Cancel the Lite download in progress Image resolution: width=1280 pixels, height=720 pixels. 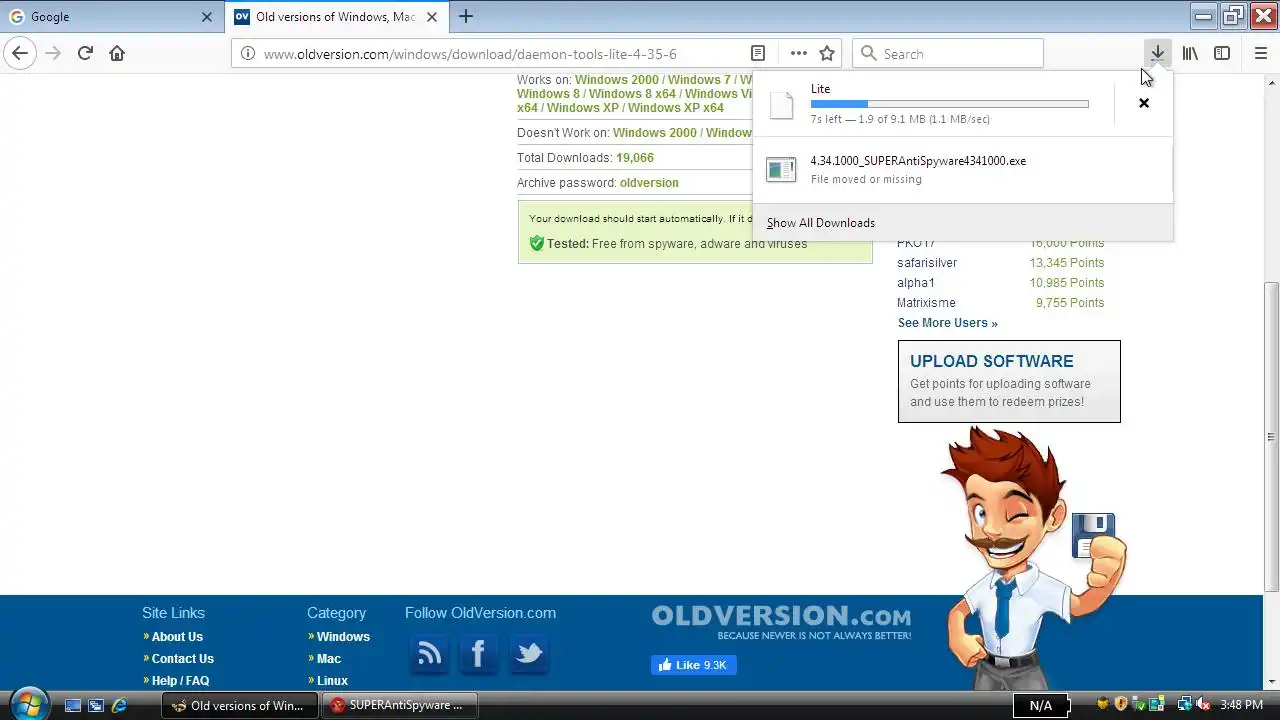tap(1144, 103)
